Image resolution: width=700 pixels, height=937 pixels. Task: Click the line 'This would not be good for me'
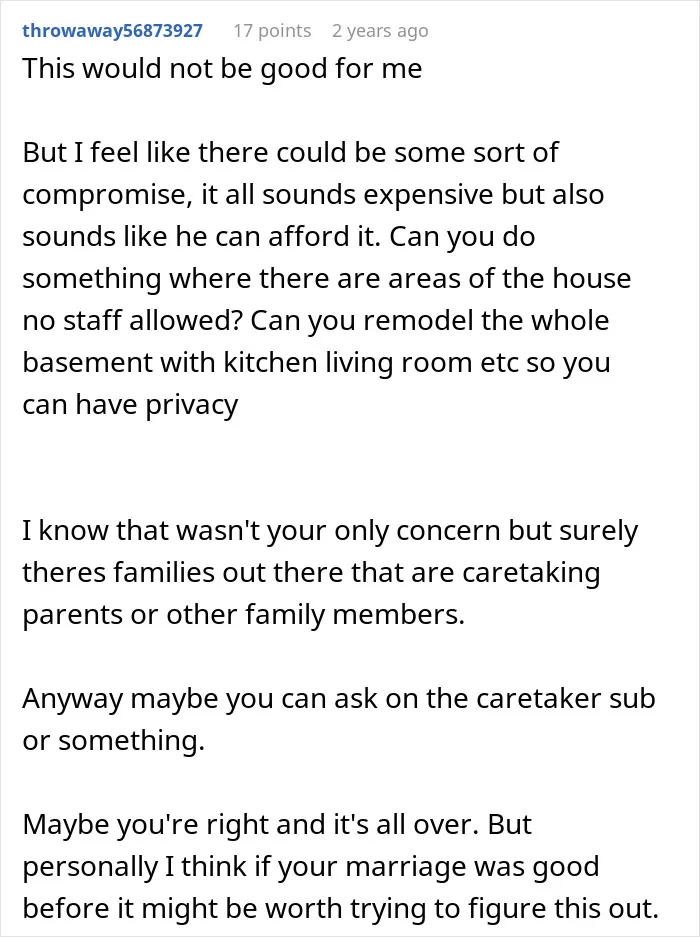coord(222,69)
